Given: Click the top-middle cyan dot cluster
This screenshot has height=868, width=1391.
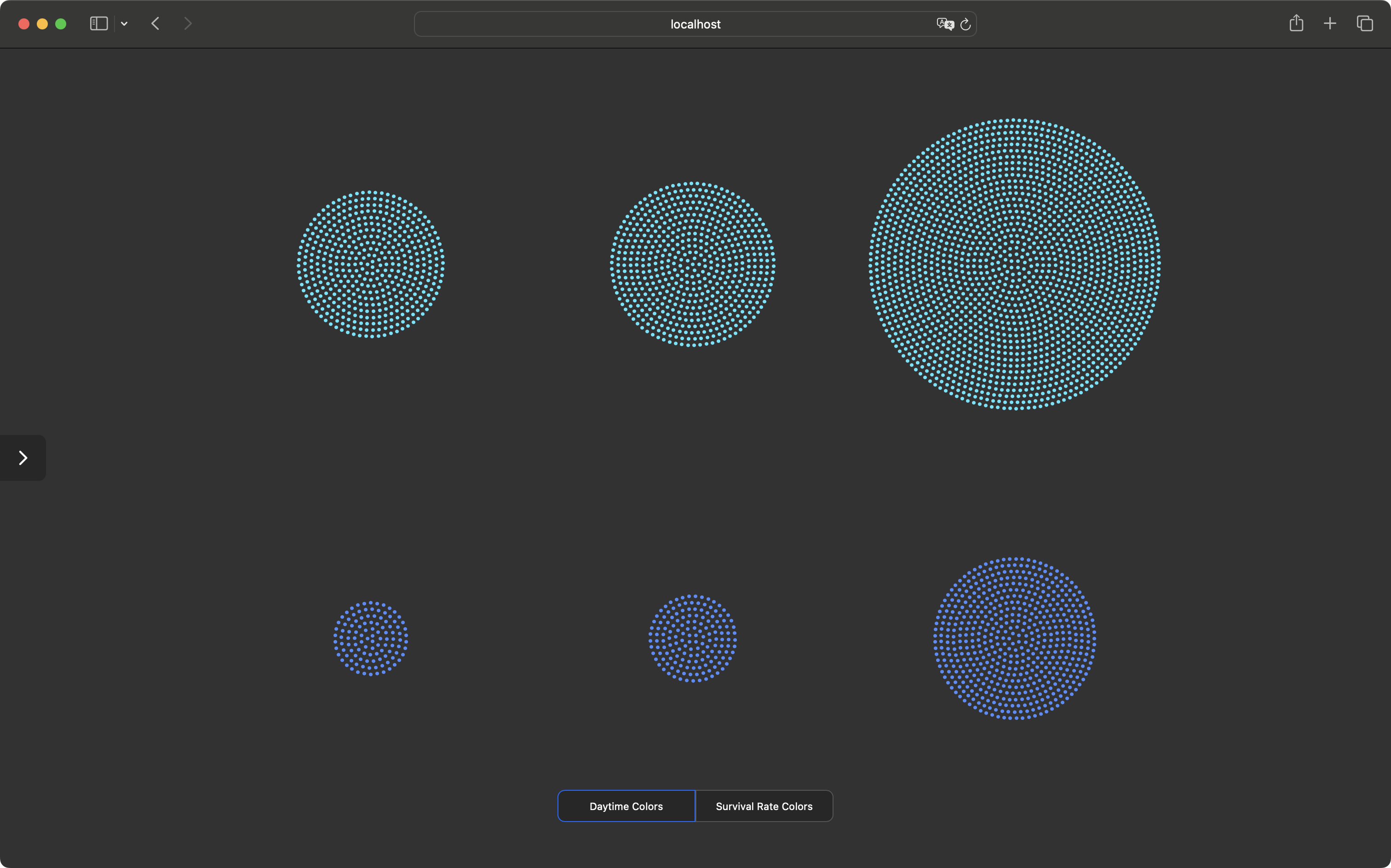Looking at the screenshot, I should (x=693, y=264).
